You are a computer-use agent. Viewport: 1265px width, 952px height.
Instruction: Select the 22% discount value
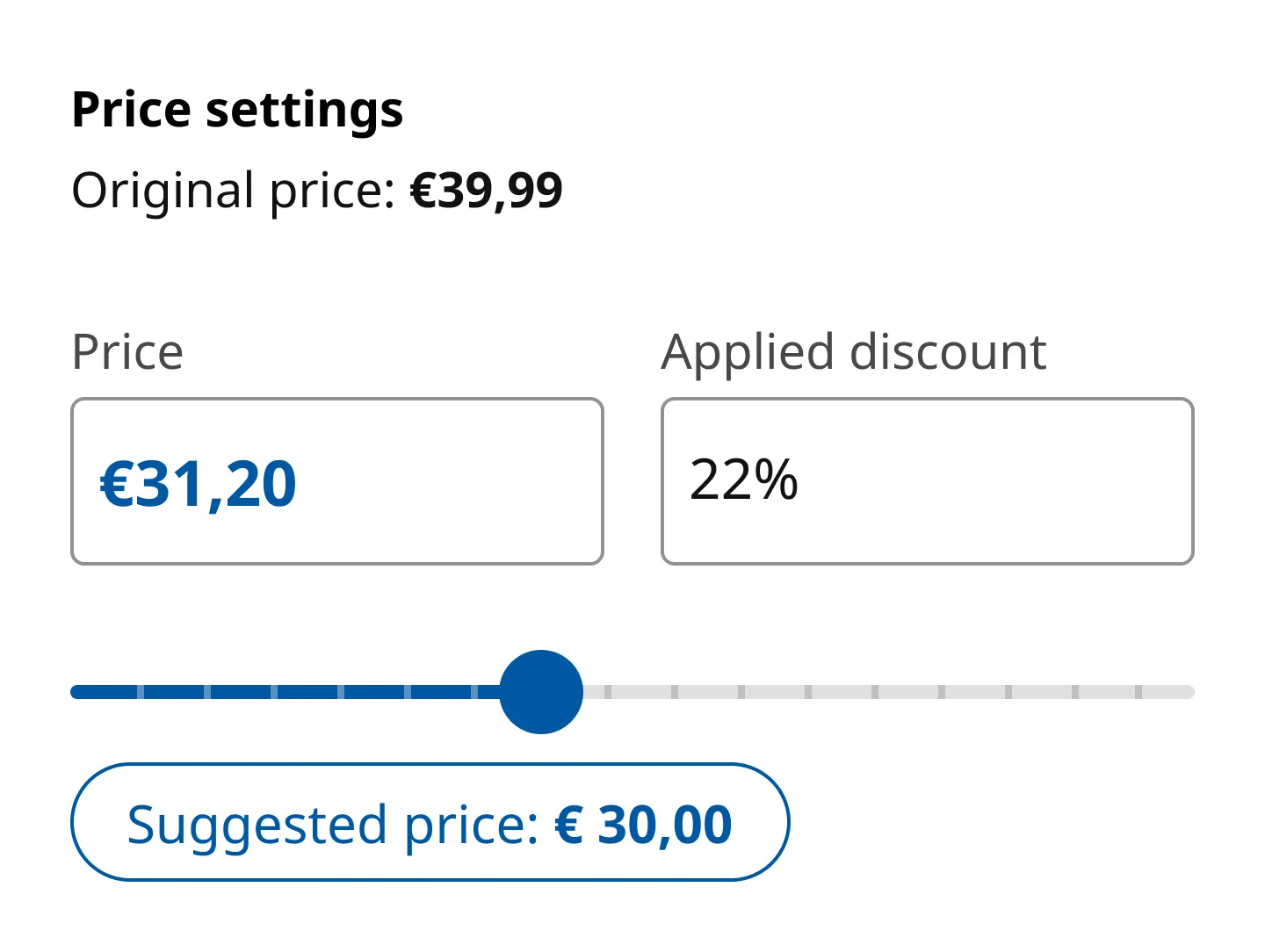(745, 480)
